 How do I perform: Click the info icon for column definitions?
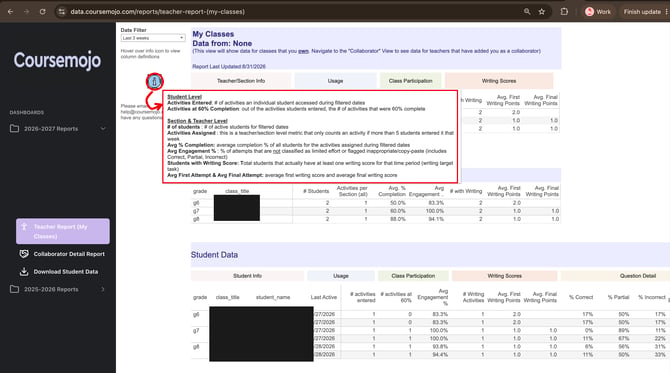(154, 81)
